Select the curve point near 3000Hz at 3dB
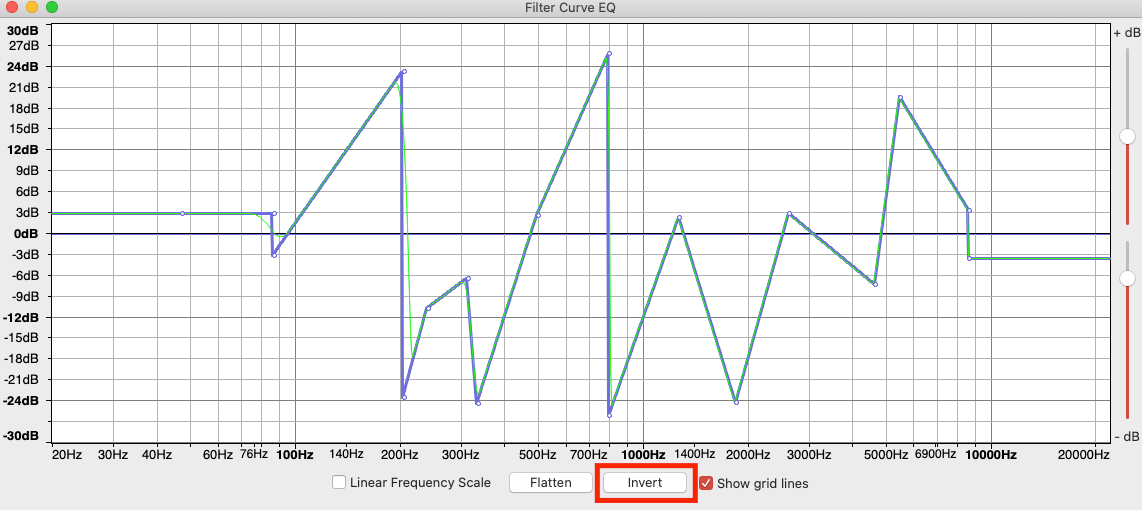Image resolution: width=1142 pixels, height=510 pixels. tap(789, 214)
